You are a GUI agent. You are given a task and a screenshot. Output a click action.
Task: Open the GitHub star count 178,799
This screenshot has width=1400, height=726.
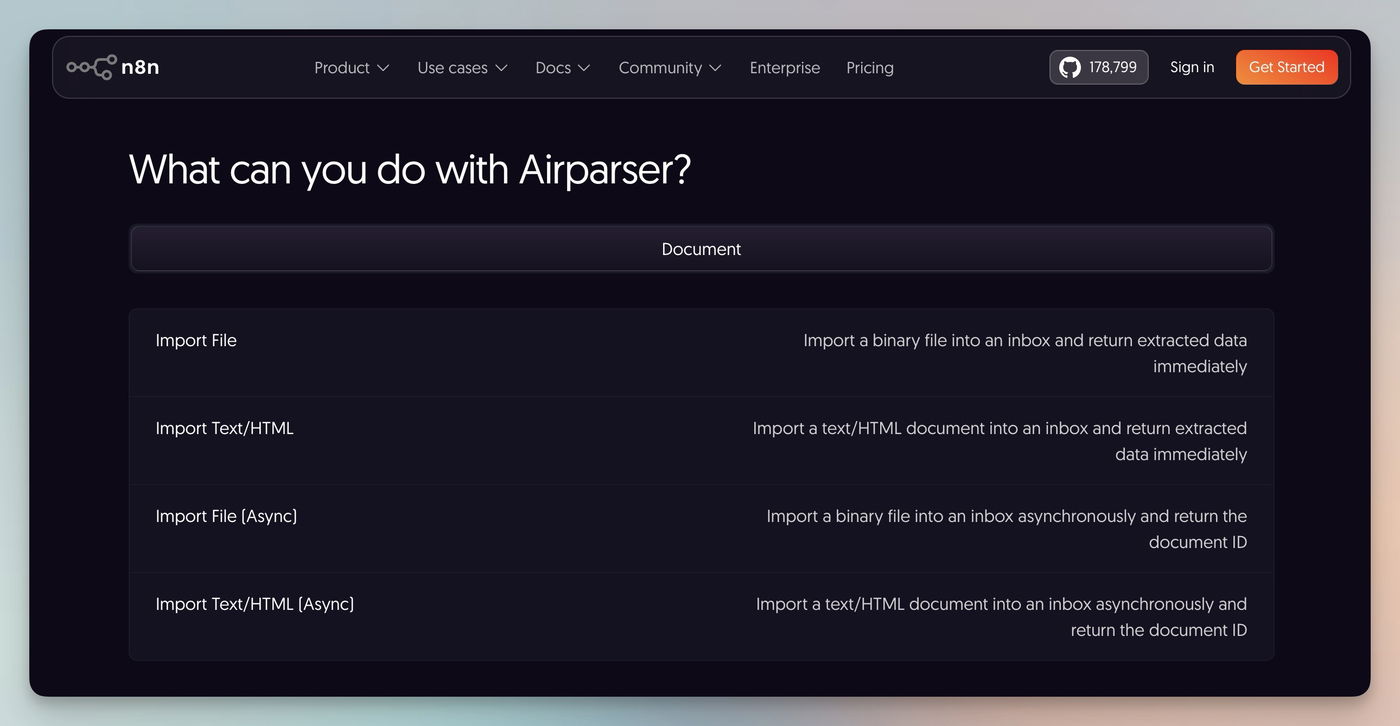pos(1112,67)
